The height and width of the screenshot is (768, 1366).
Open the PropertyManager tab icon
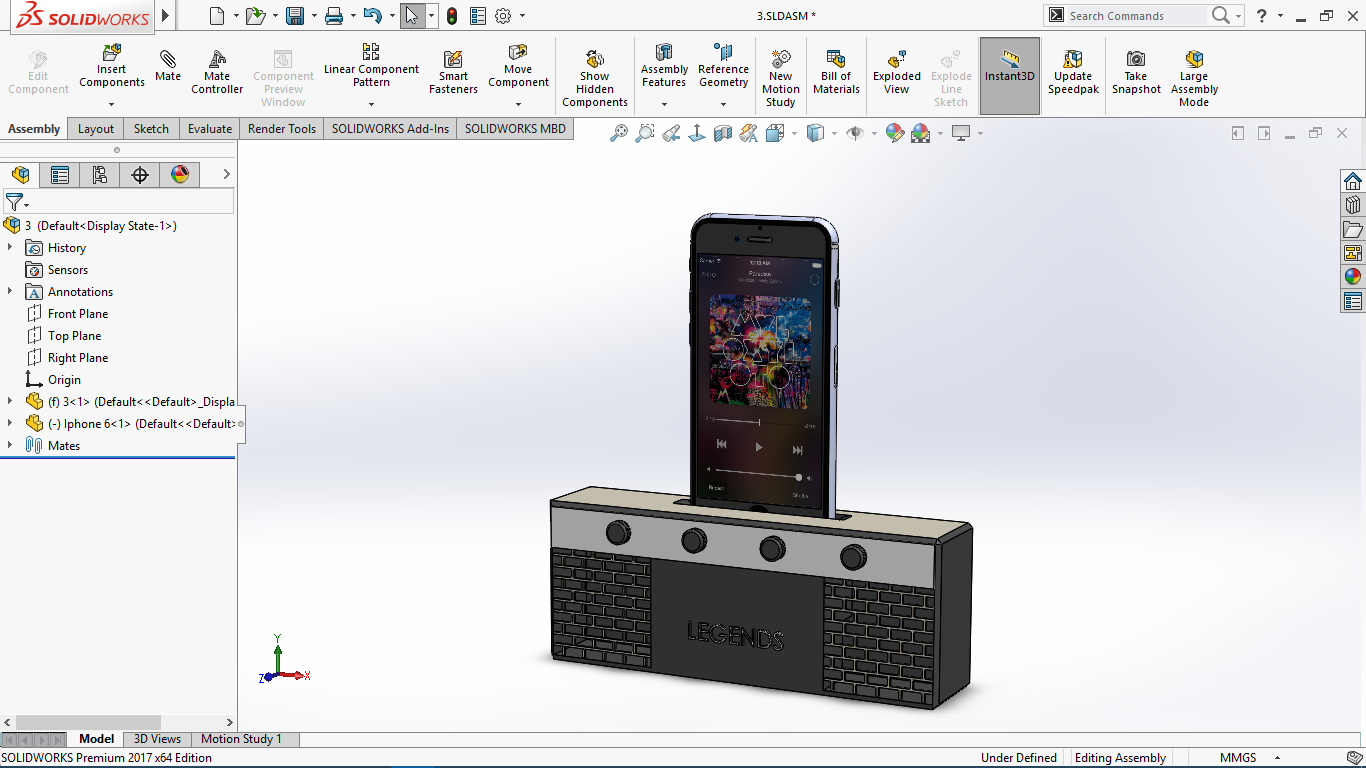60,175
